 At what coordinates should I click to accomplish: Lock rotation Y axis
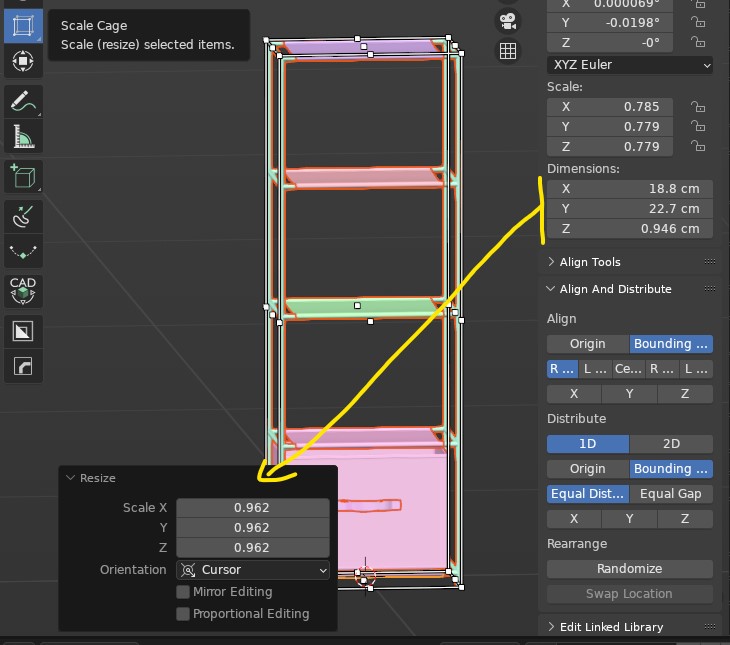[x=697, y=22]
